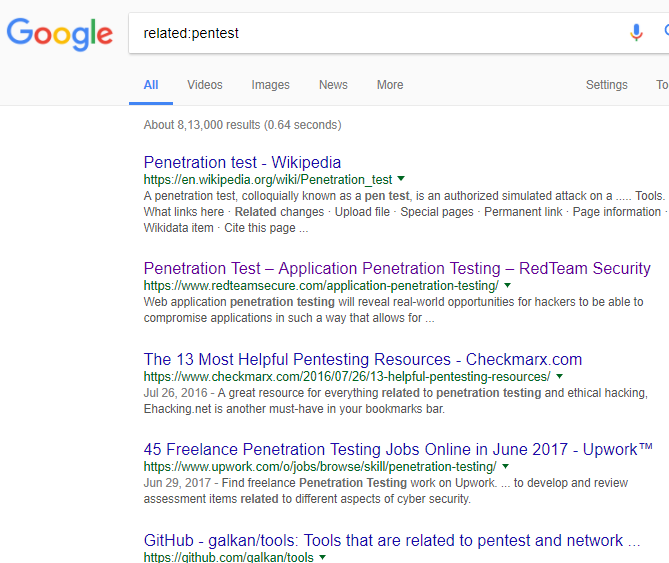
Task: Click the 'Upload file' Wikipedia sublink
Action: (x=362, y=212)
